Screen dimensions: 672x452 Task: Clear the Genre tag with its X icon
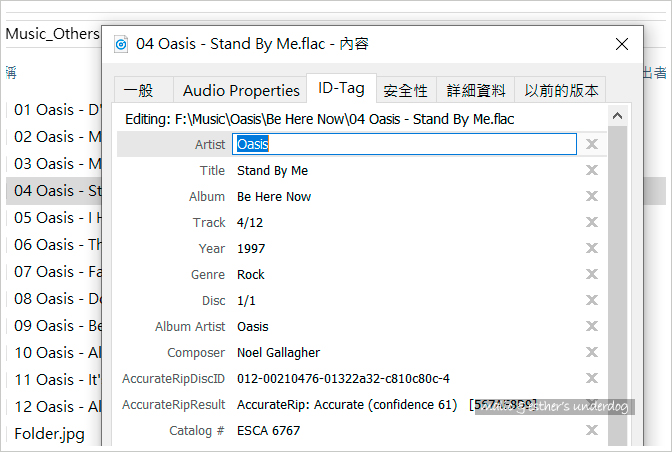[592, 274]
